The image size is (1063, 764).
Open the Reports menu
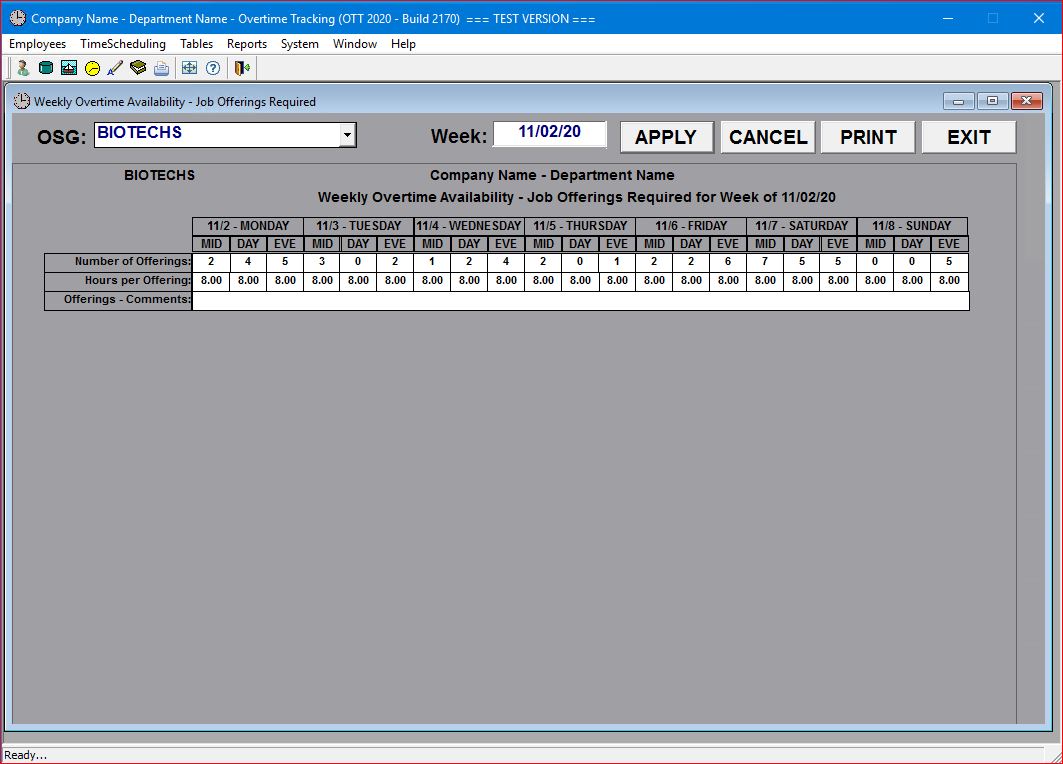(x=246, y=44)
